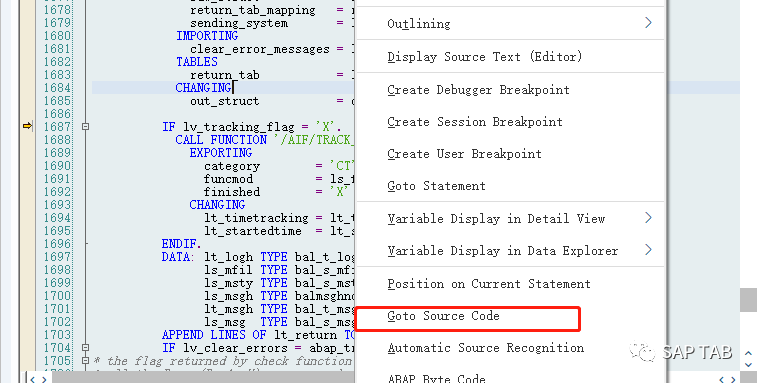Click the down arrow under the editor's up arrow
This screenshot has width=757, height=383.
coord(748,365)
